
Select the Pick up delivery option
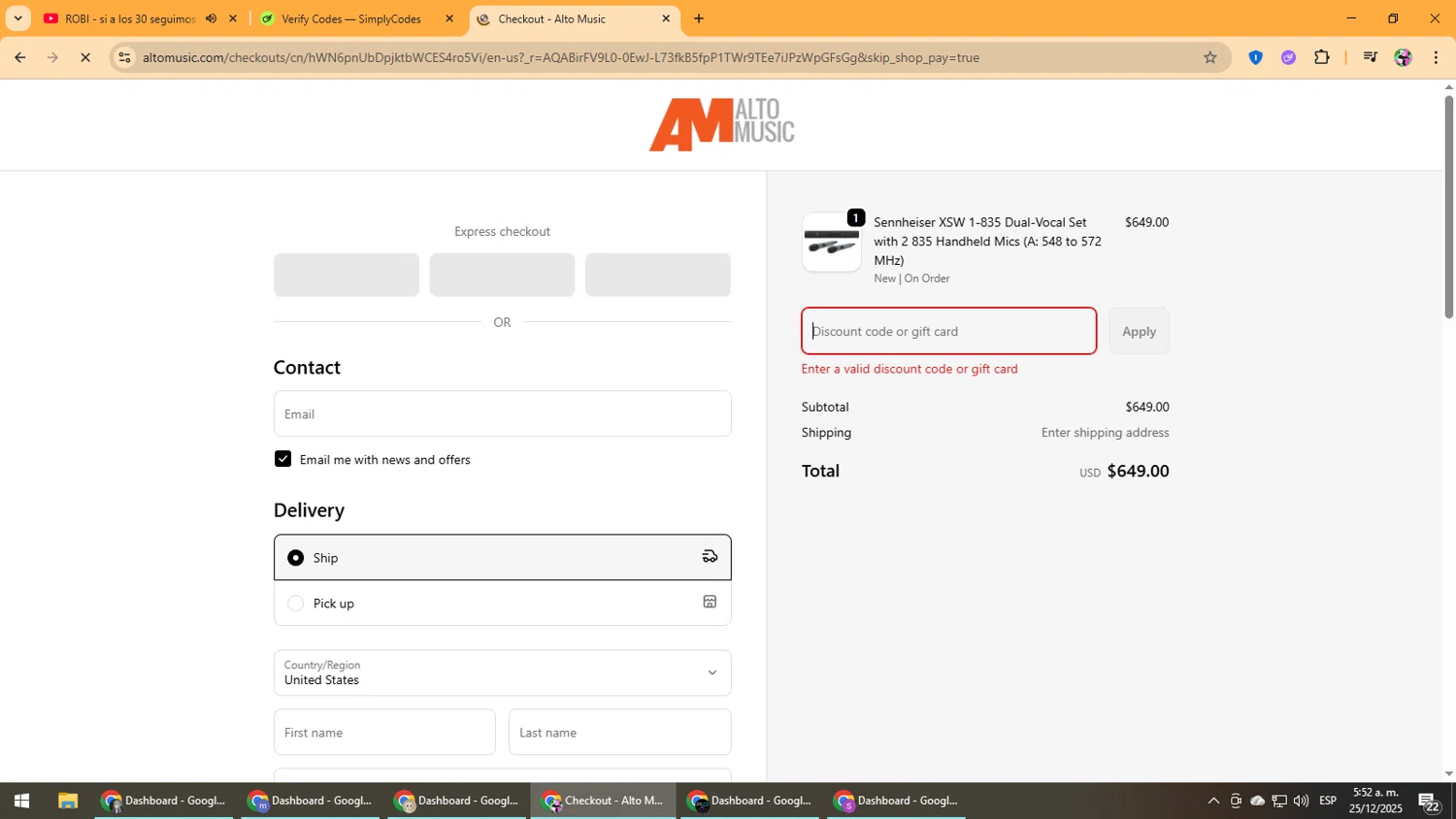[x=502, y=603]
